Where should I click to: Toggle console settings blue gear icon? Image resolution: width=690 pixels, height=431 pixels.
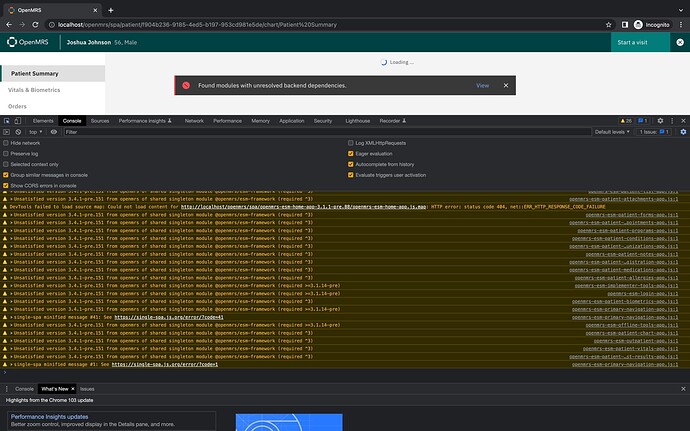click(683, 132)
